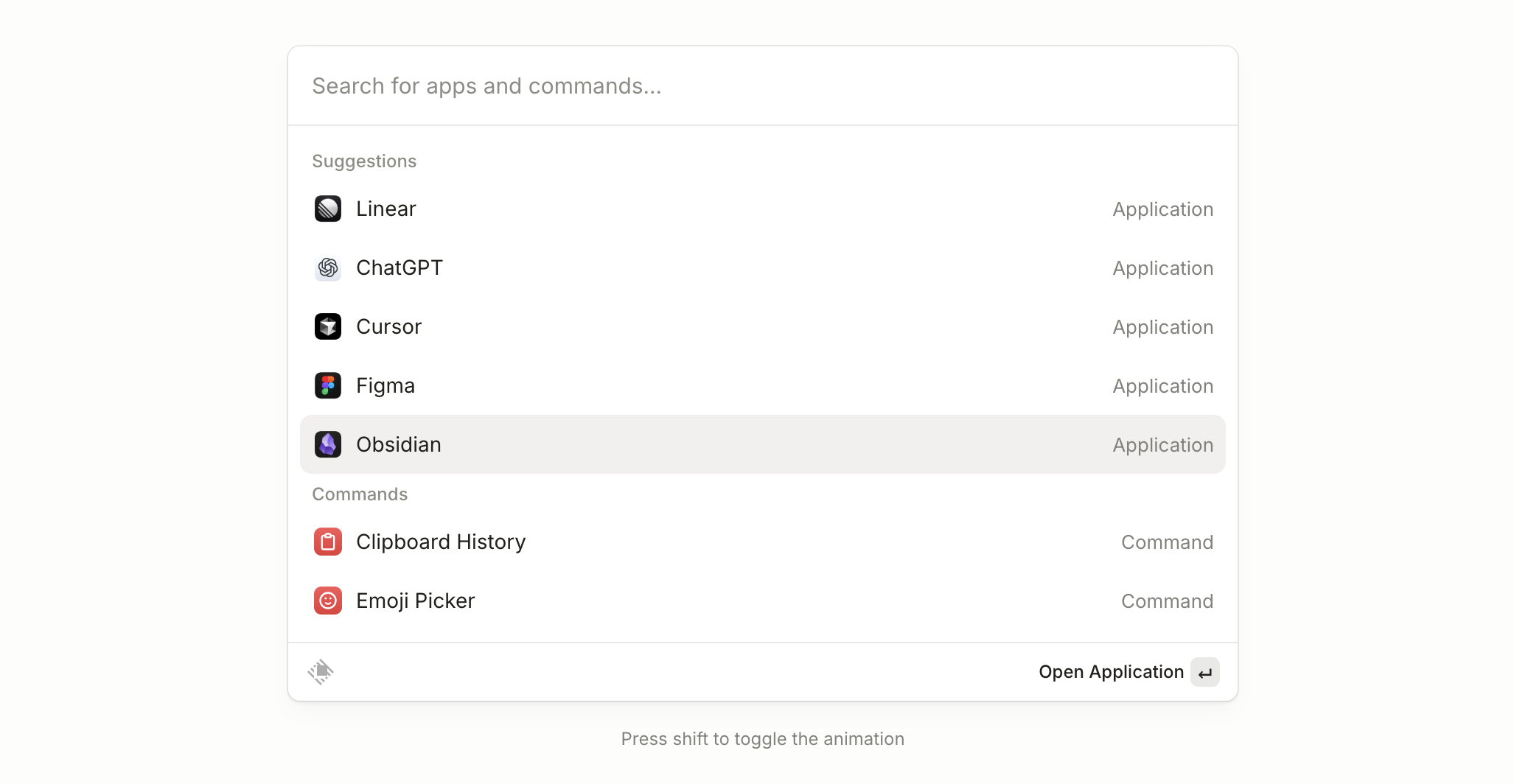The height and width of the screenshot is (784, 1514).
Task: Open the highlighted Obsidian entry
Action: [x=398, y=445]
